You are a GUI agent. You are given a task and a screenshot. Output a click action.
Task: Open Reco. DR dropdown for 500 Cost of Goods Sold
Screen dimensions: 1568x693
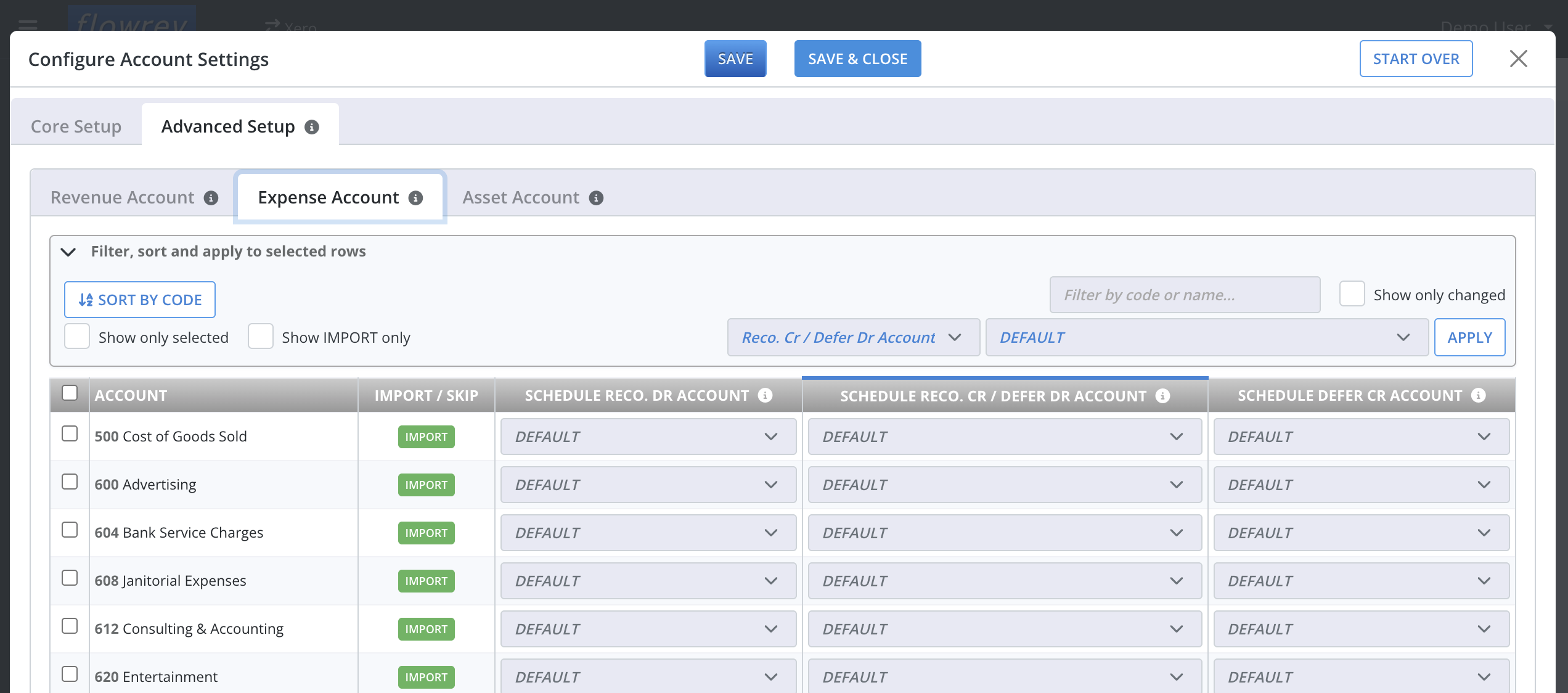(x=648, y=437)
